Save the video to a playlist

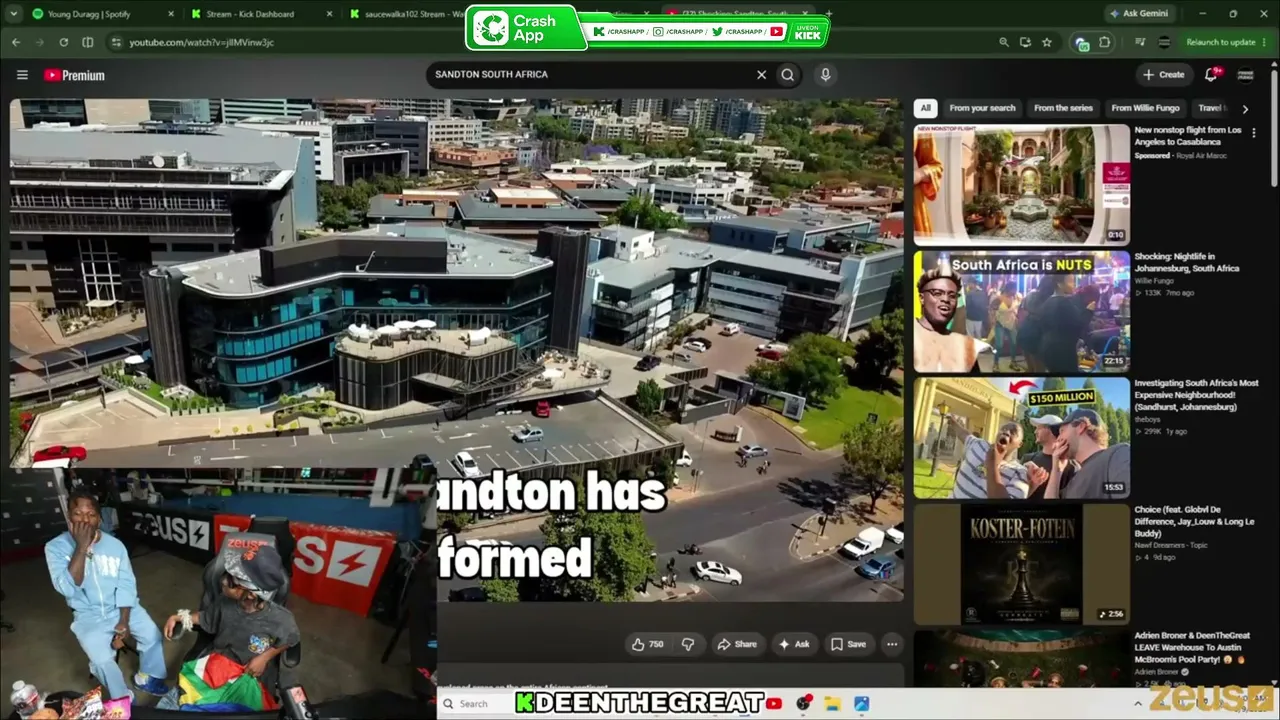[x=848, y=644]
